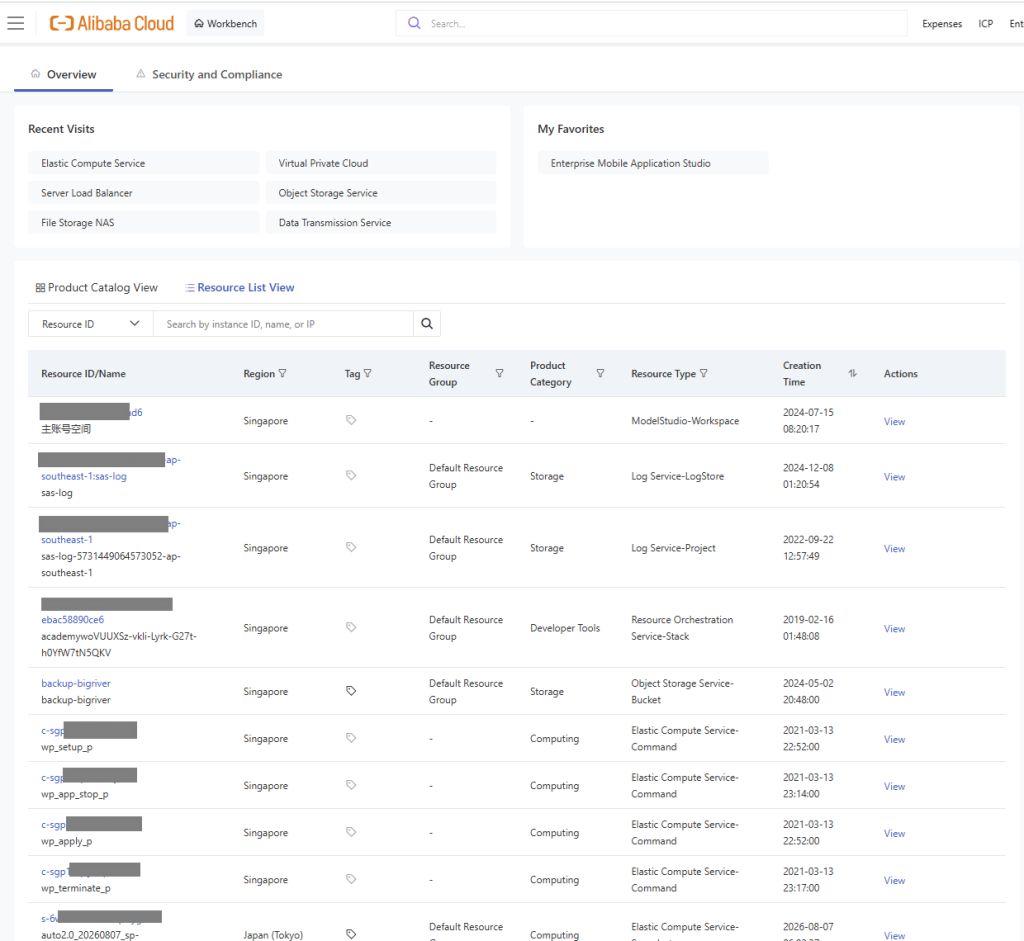1024x941 pixels.
Task: Click tag icon in wp_app_stop_p row
Action: [351, 785]
